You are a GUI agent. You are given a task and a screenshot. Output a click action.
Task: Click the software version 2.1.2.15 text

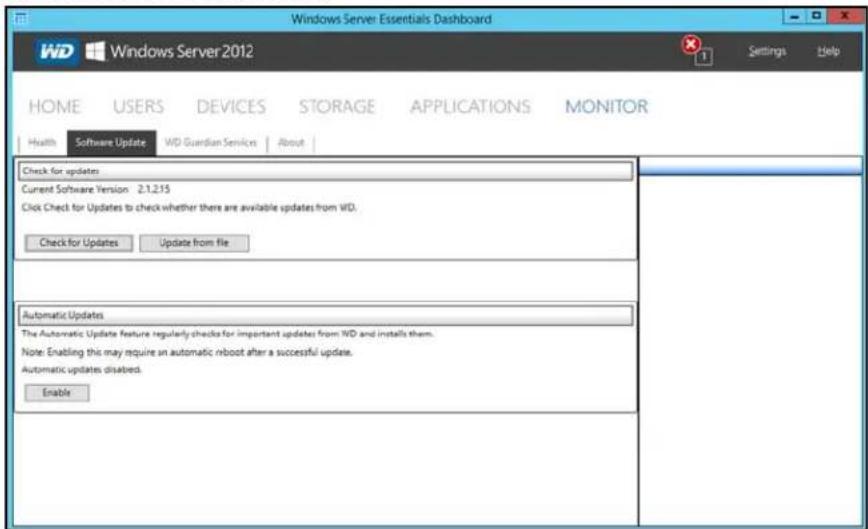154,189
